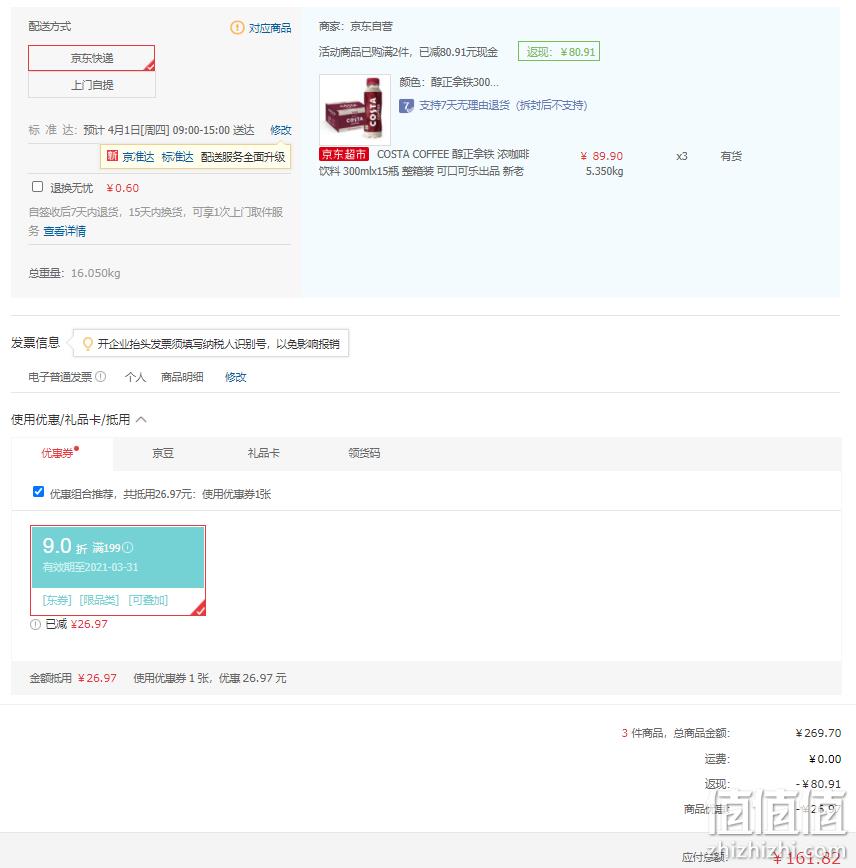Screen dimensions: 856x868
Task: Click the info icon beside 满199 on coupon
Action: coord(128,547)
